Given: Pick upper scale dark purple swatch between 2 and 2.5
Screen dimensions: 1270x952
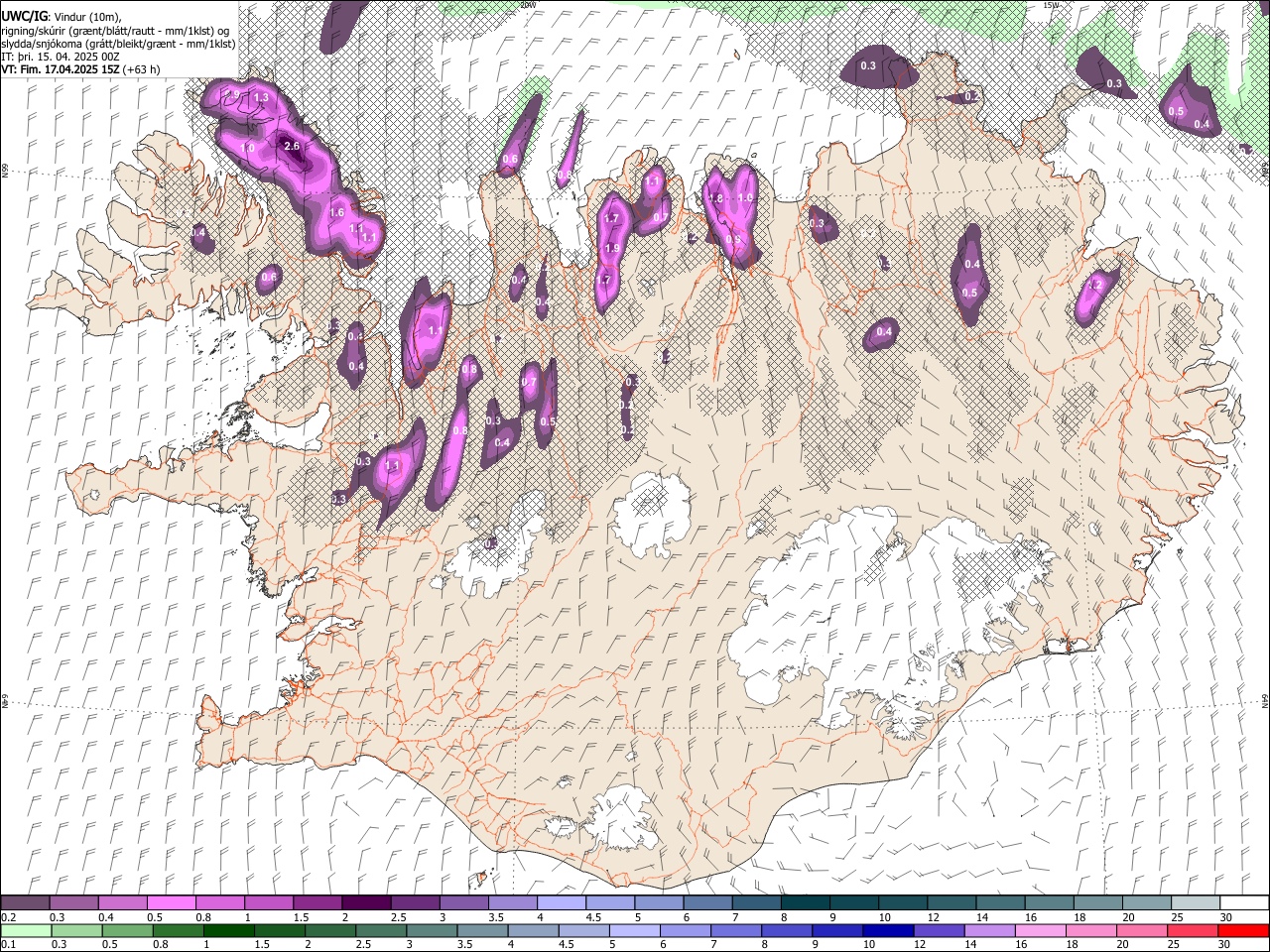Looking at the screenshot, I should [366, 903].
